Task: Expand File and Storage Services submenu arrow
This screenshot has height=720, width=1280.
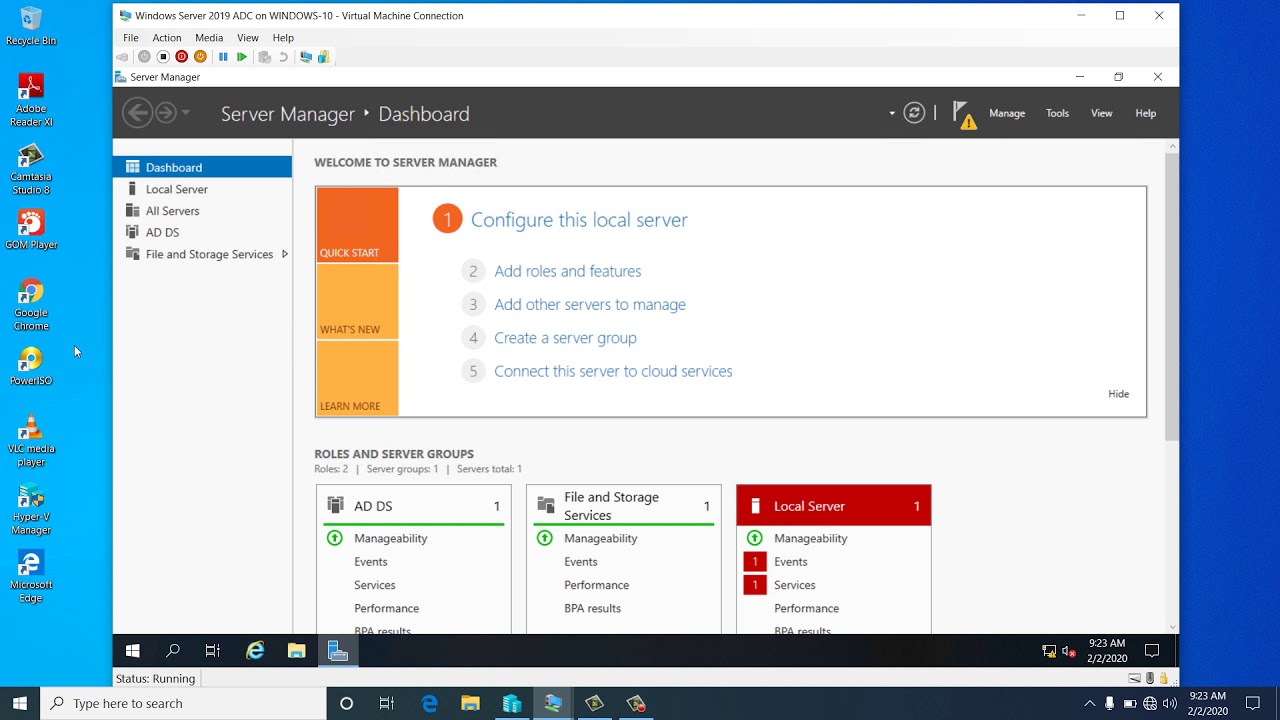Action: [285, 254]
